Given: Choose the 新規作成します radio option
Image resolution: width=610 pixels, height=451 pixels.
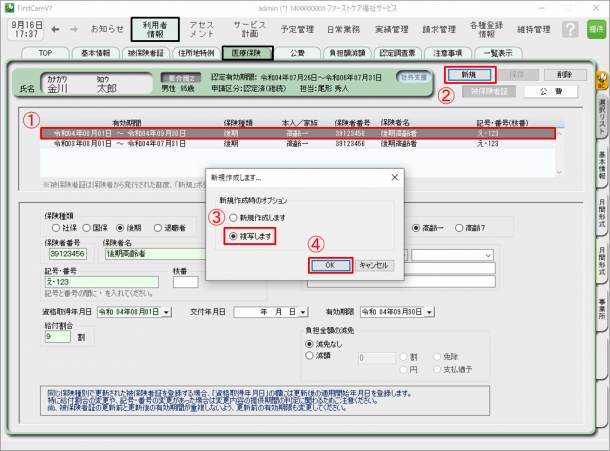Looking at the screenshot, I should click(x=234, y=217).
